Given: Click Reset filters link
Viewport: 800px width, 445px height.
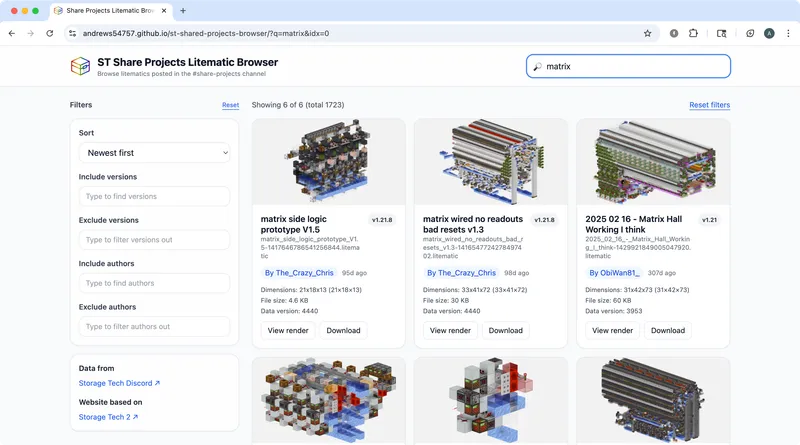Looking at the screenshot, I should pyautogui.click(x=709, y=105).
